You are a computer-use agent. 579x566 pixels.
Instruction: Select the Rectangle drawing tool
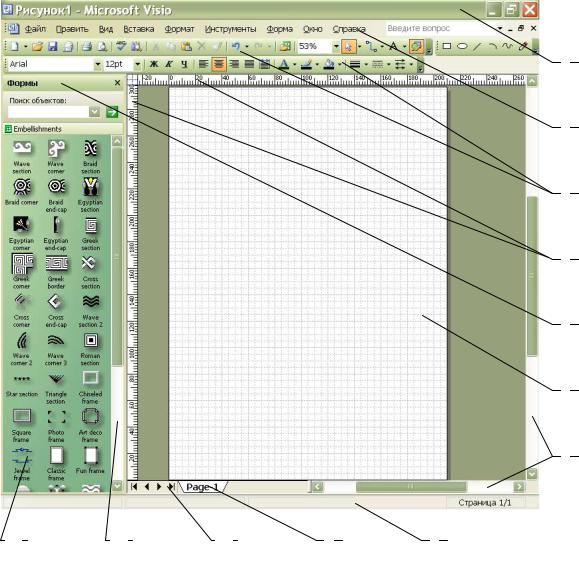point(447,47)
